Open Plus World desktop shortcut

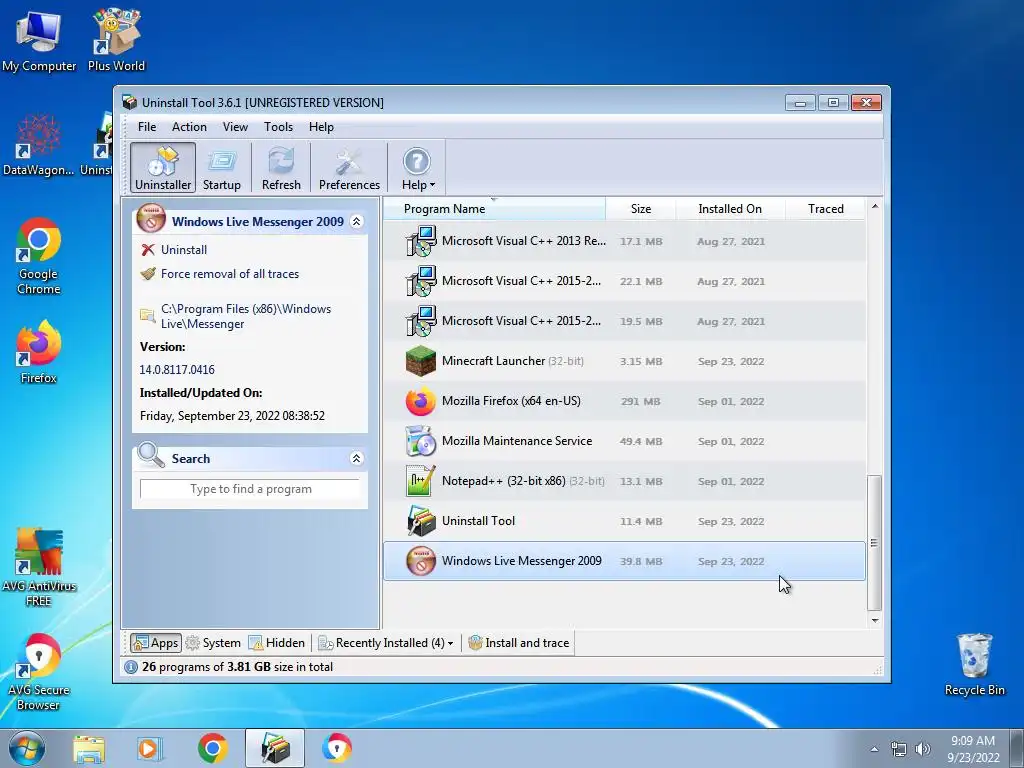(116, 40)
